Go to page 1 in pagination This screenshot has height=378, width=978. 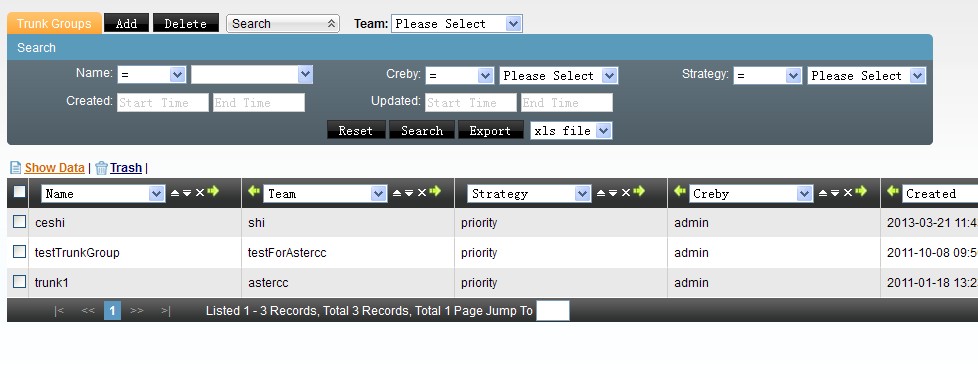click(x=112, y=311)
